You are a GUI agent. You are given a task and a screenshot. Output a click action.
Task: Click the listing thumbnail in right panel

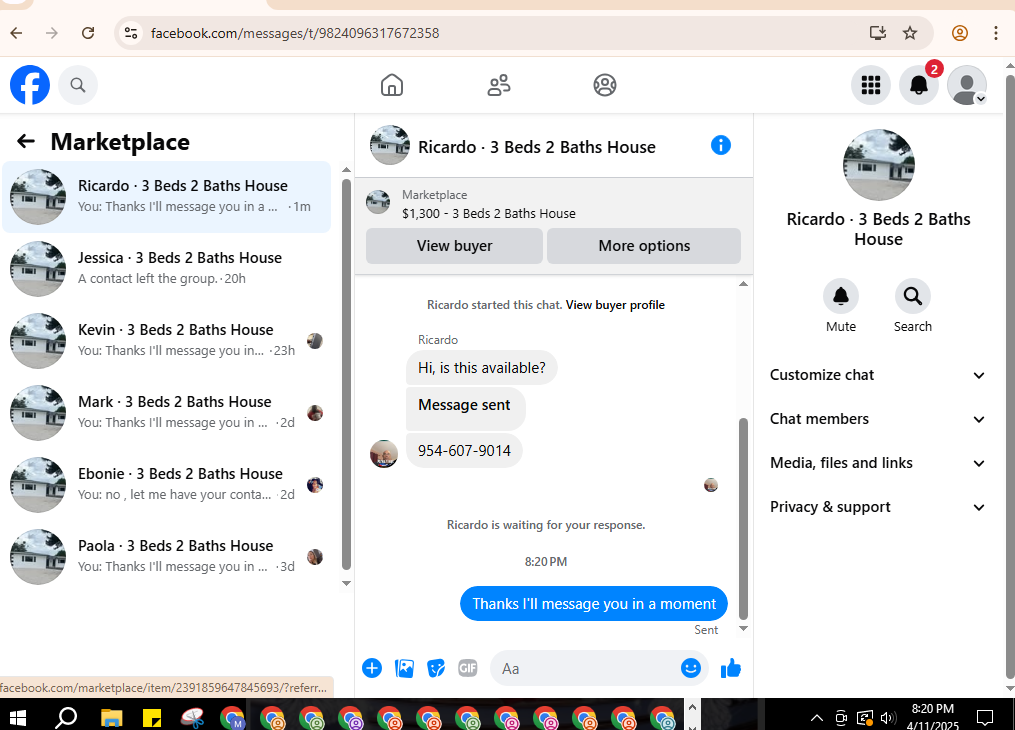(878, 164)
